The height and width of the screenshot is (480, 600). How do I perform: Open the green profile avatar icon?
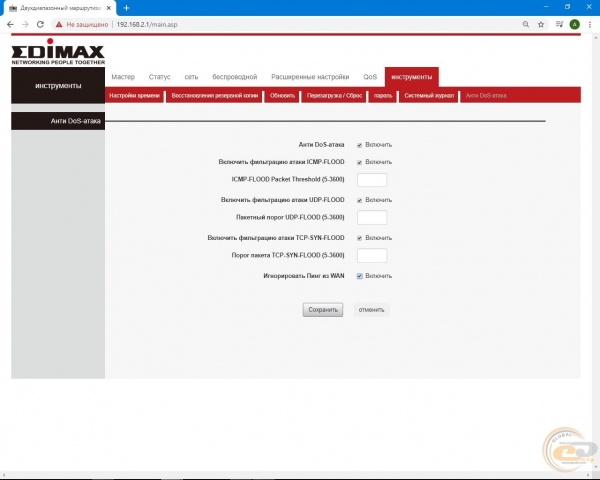coord(574,24)
